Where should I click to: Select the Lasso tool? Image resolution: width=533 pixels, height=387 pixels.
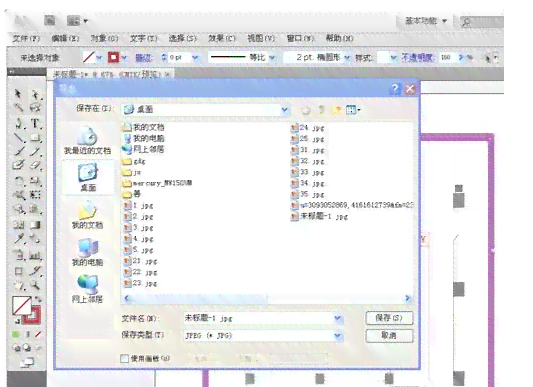pos(35,108)
